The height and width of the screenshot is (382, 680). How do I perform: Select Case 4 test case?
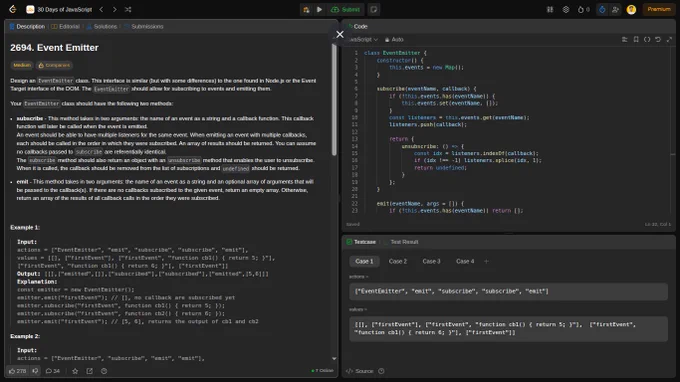coord(465,261)
